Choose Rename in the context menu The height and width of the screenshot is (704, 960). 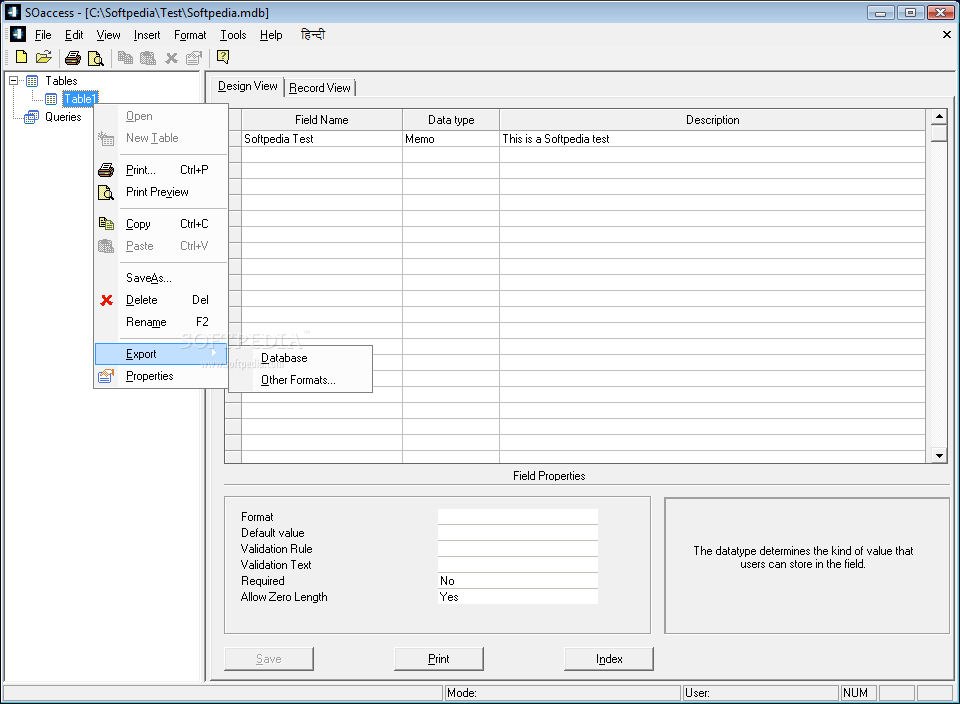tap(161, 322)
